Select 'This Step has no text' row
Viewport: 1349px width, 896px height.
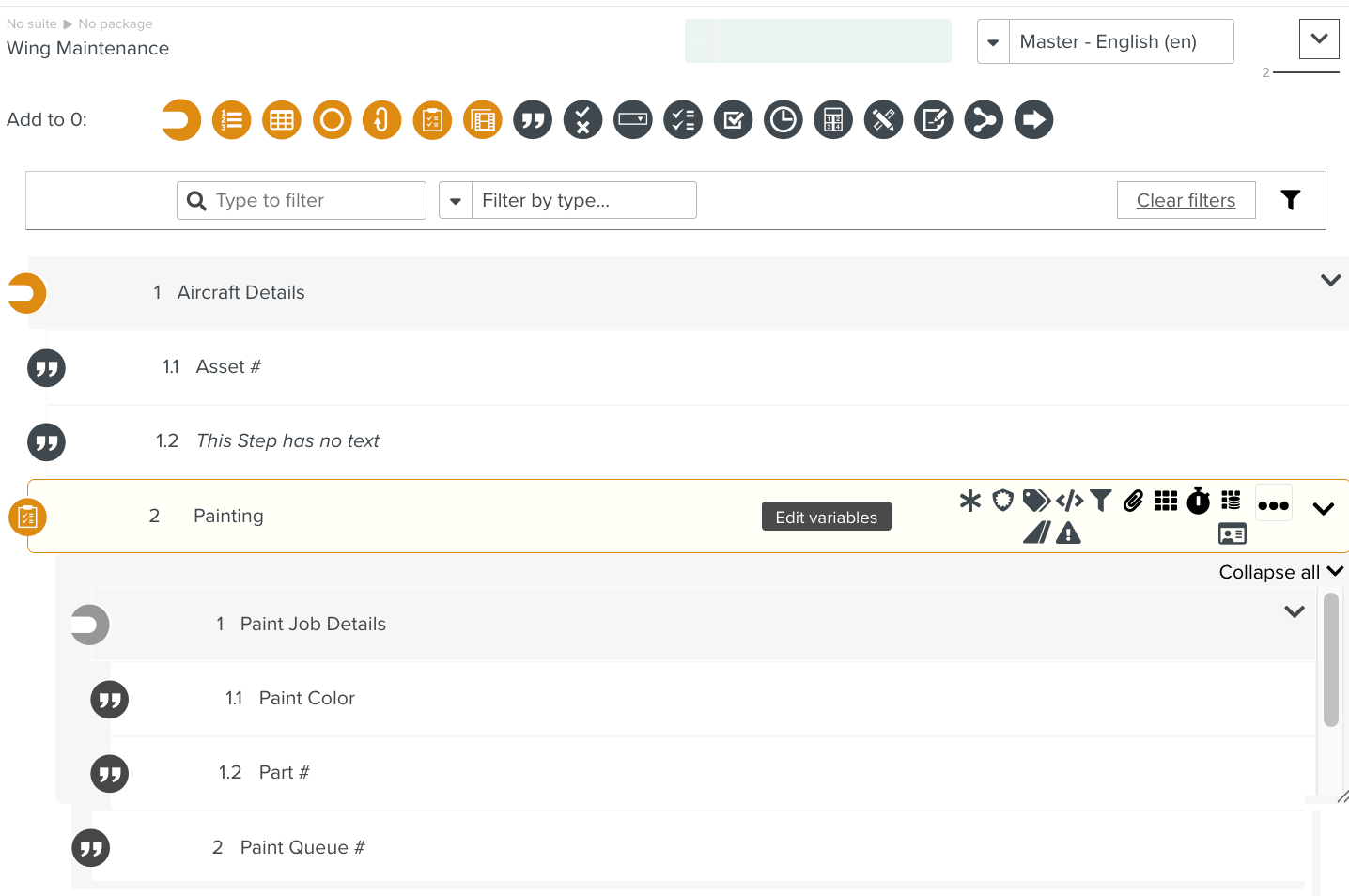[698, 441]
